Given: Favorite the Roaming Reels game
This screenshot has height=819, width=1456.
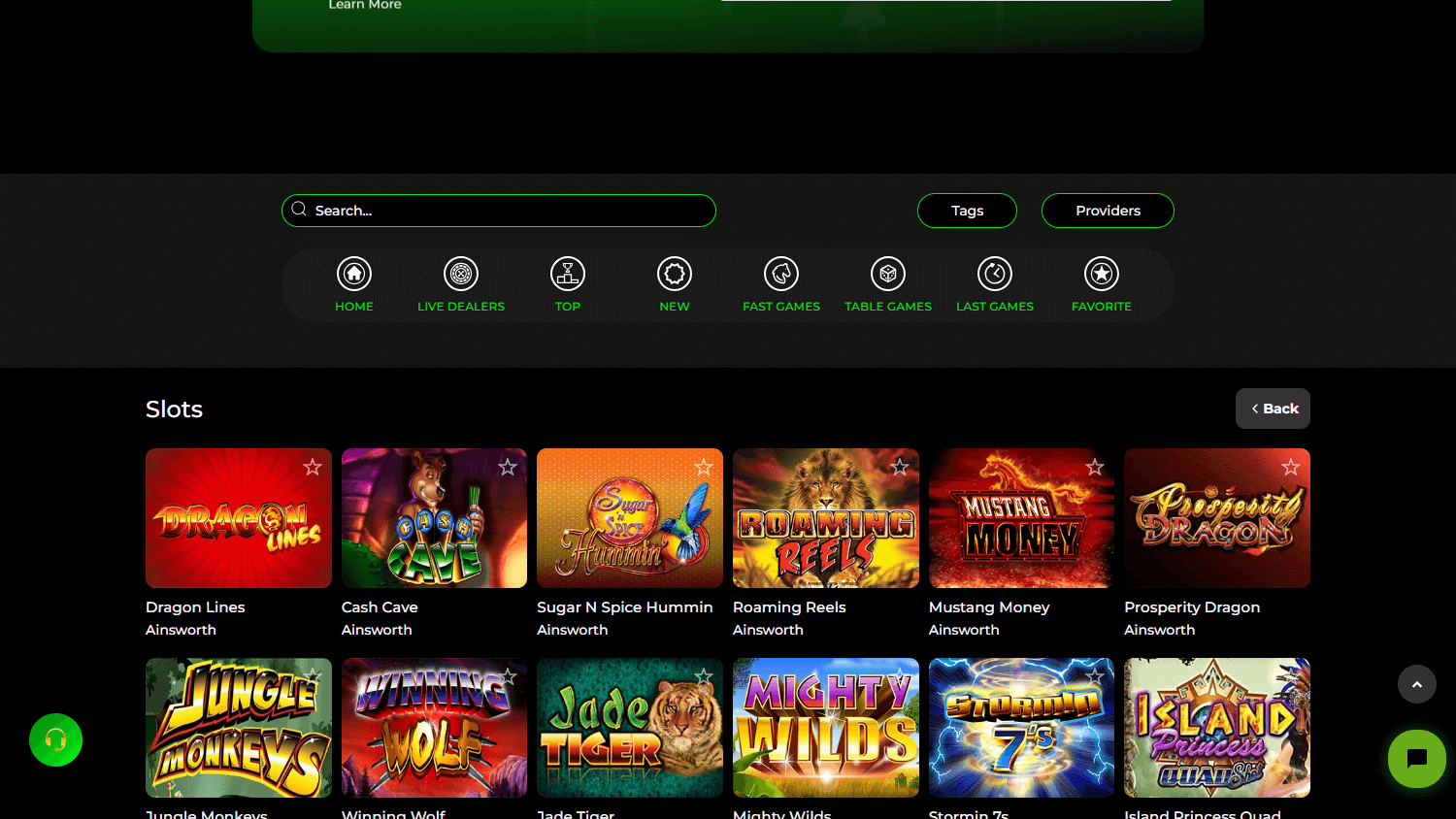Looking at the screenshot, I should [x=900, y=467].
